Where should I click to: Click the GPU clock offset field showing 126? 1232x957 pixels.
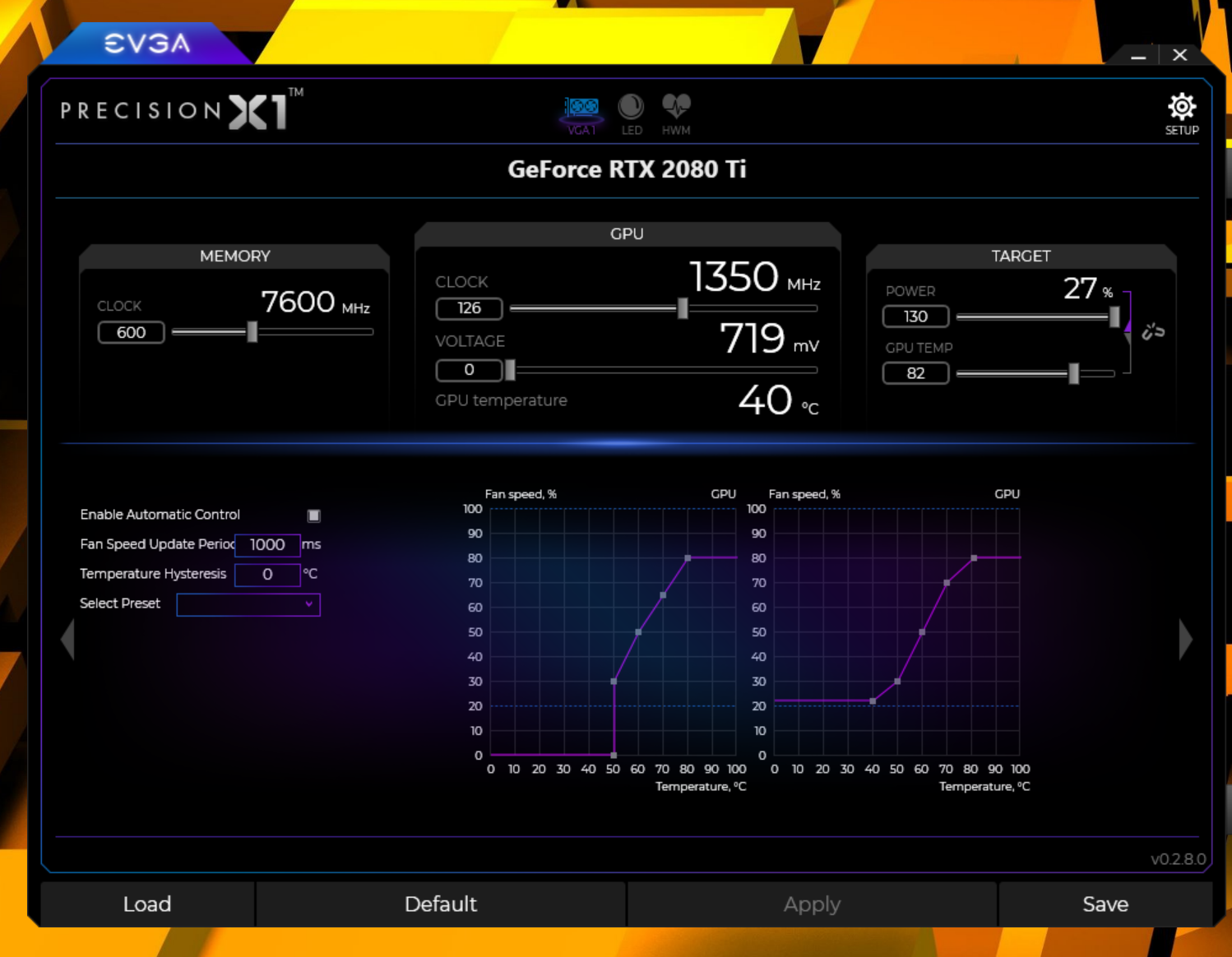click(x=469, y=308)
